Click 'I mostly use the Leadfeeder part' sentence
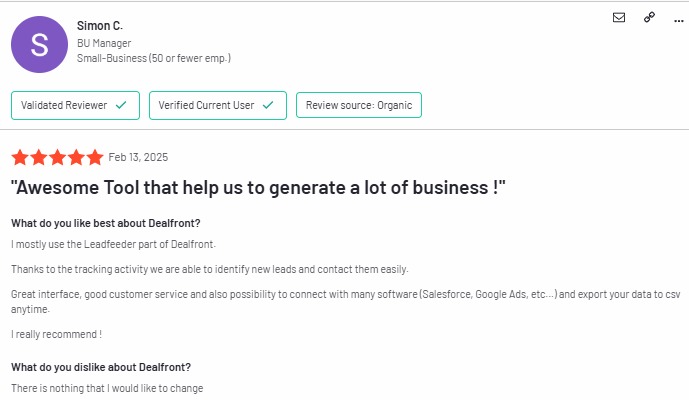The height and width of the screenshot is (400, 689). 113,244
